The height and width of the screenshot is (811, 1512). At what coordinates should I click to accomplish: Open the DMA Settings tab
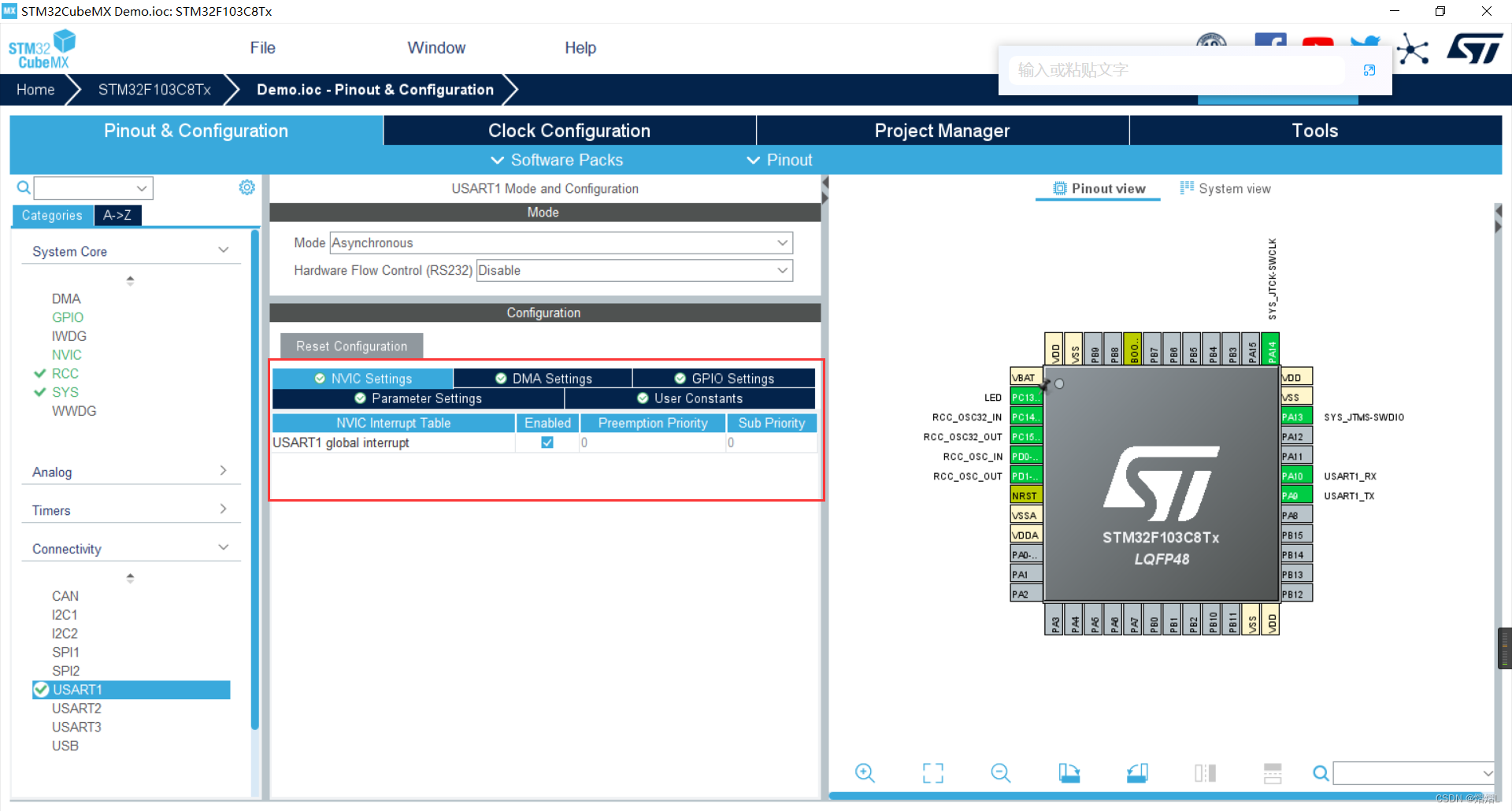tap(543, 379)
